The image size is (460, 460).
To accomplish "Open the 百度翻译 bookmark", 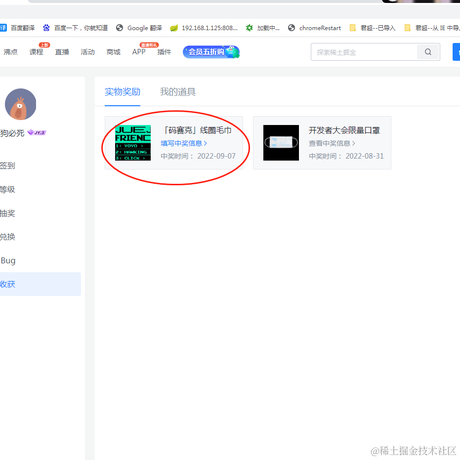I will coord(17,28).
